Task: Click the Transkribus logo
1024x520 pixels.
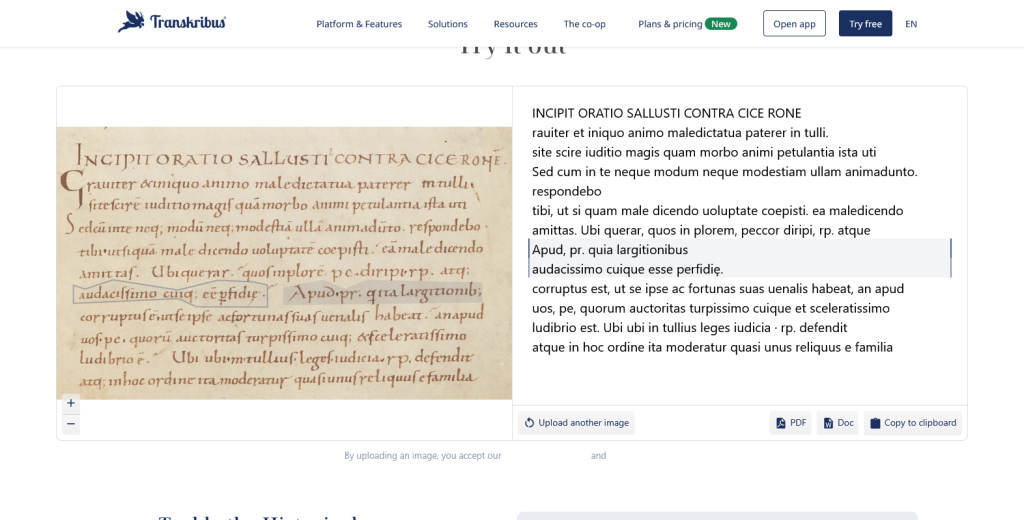Action: (171, 22)
